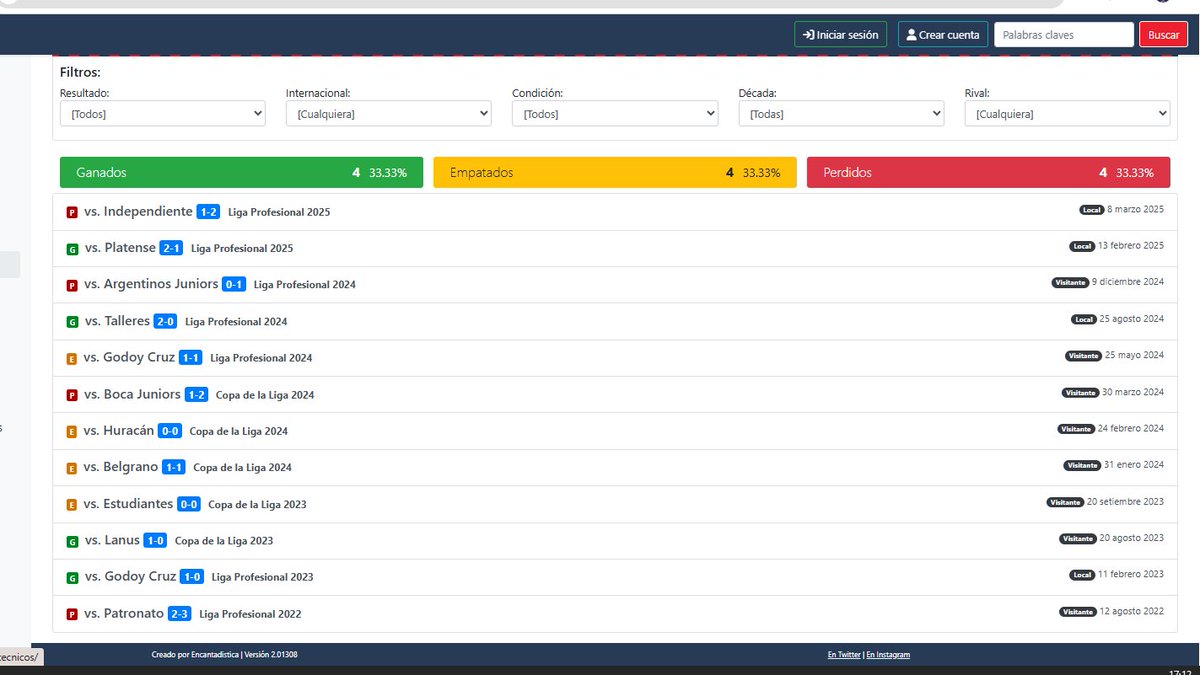Click the date 25 agosto 2024

tap(1132, 319)
